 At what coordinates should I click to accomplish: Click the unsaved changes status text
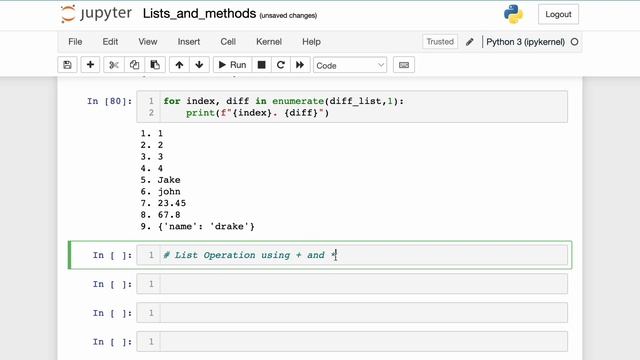coord(288,16)
